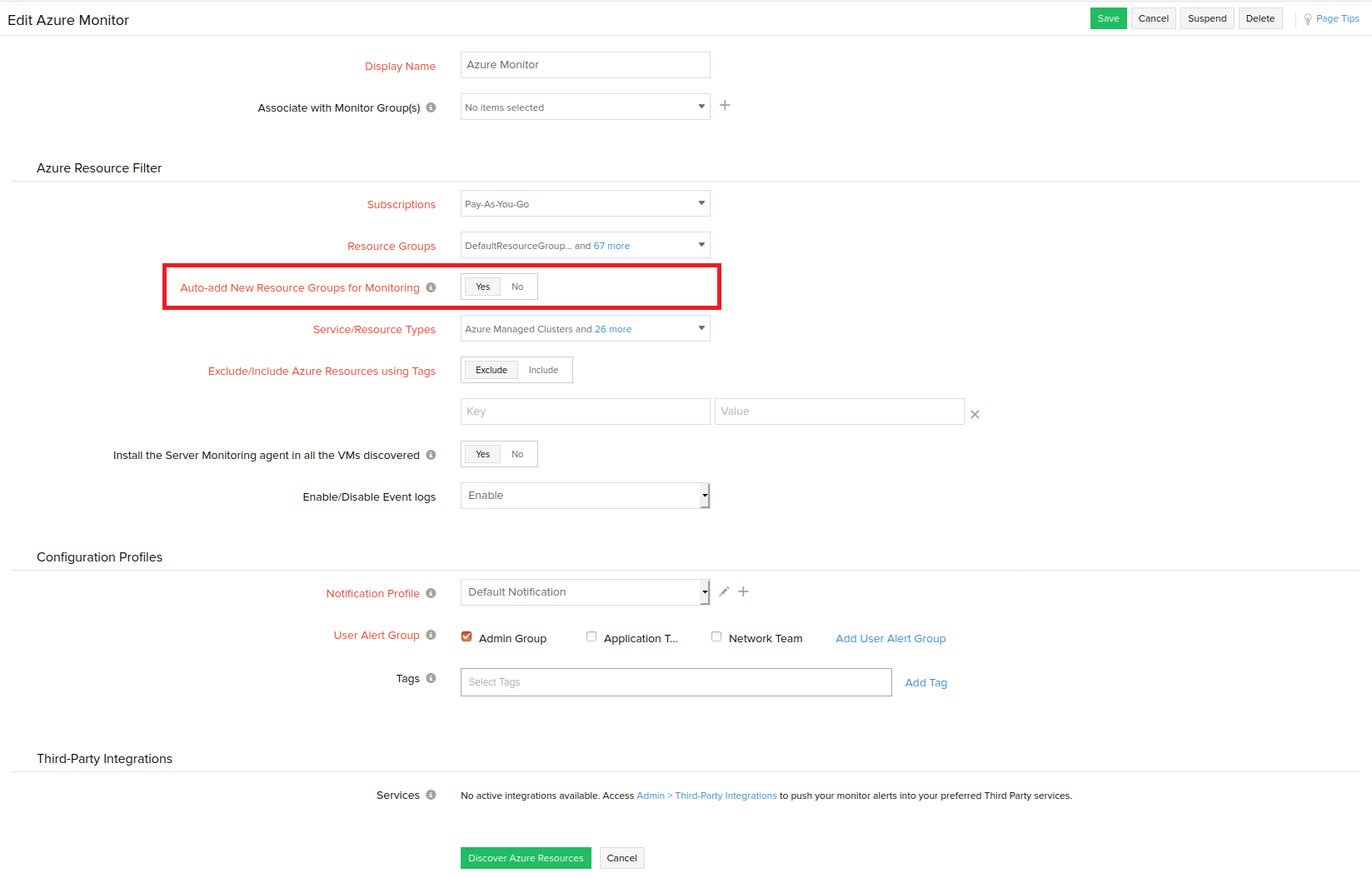Click the 'Service/Resource Types' field label
This screenshot has width=1372, height=878.
coord(374,329)
